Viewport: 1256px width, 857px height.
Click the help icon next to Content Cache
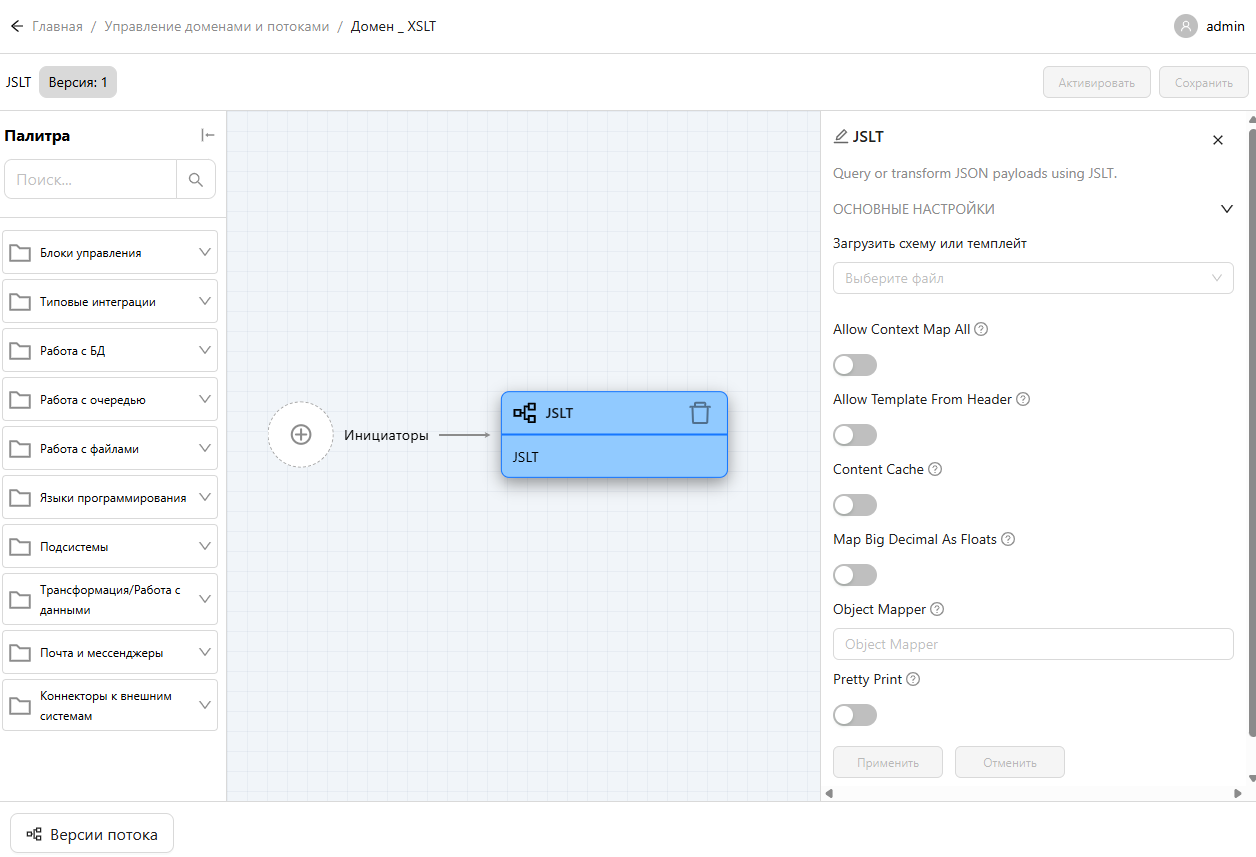pyautogui.click(x=935, y=469)
